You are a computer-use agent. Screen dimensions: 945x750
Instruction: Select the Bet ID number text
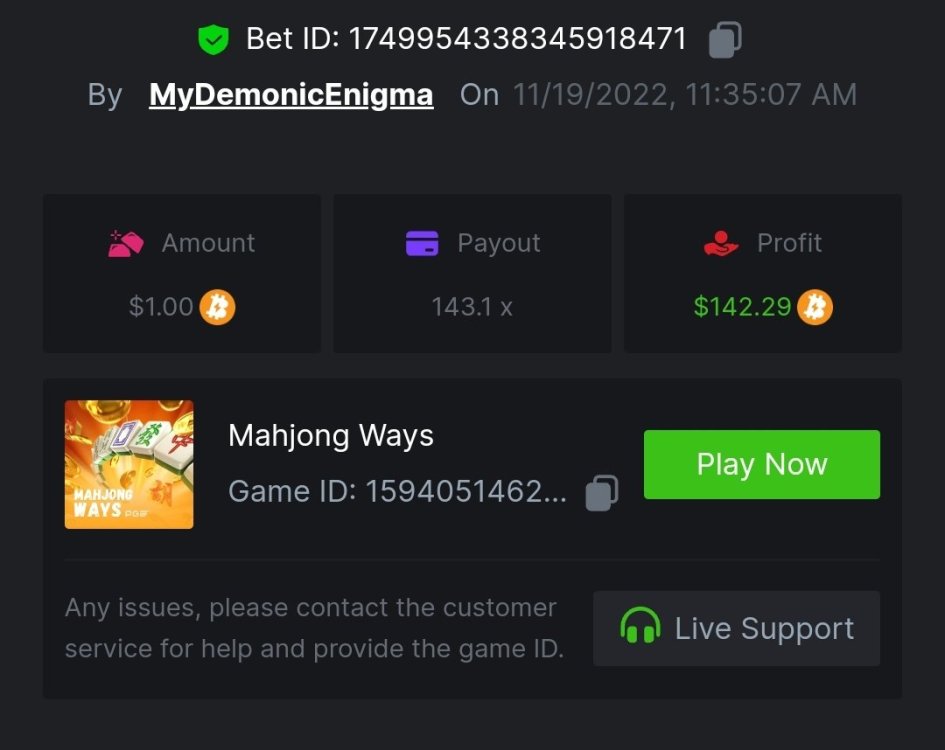pos(517,39)
